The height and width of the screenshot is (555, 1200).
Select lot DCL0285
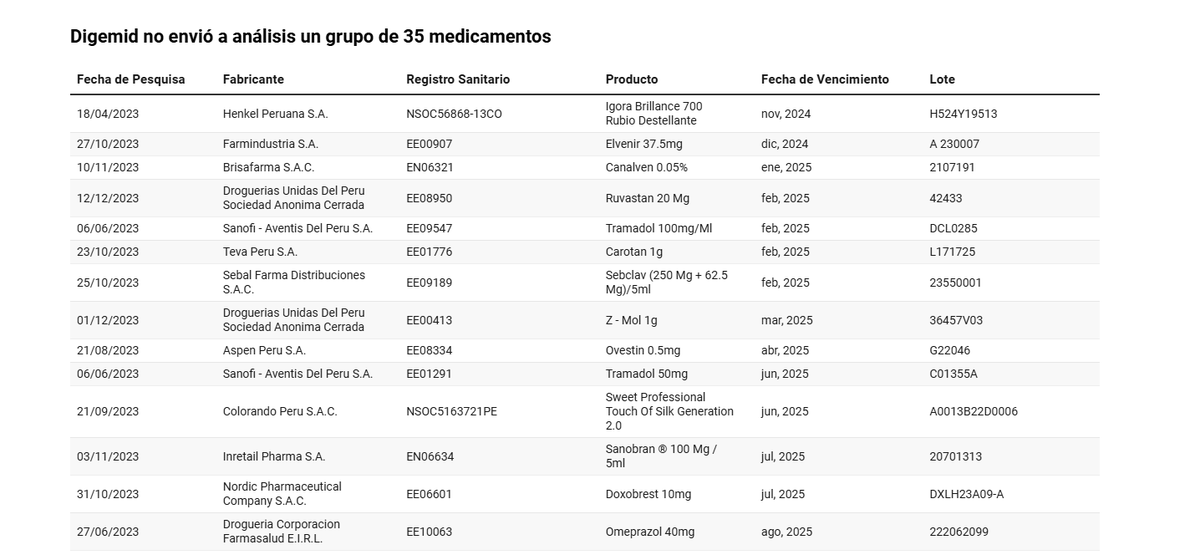(954, 228)
